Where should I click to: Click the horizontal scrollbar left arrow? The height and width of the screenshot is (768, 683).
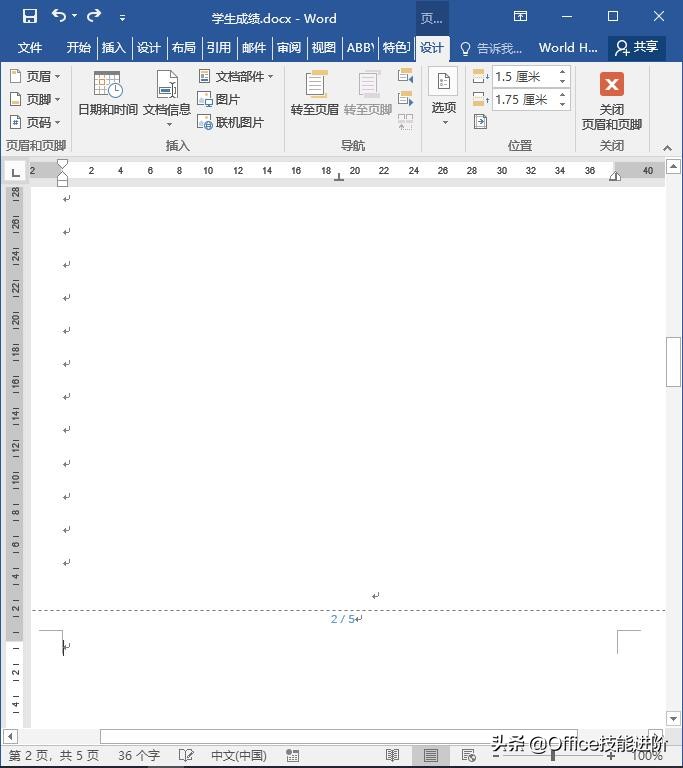(x=11, y=736)
